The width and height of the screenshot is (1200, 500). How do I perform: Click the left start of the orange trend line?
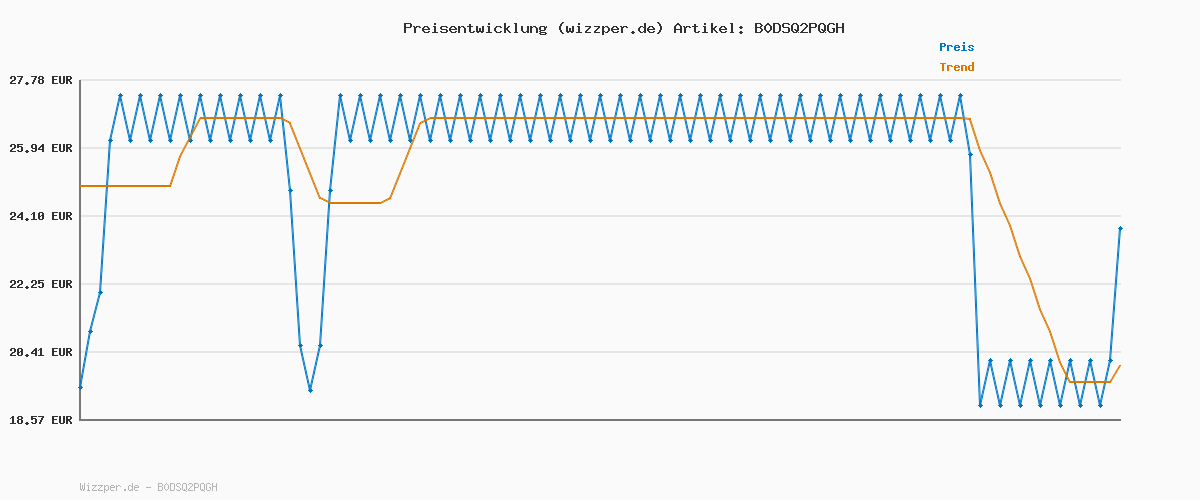(81, 186)
